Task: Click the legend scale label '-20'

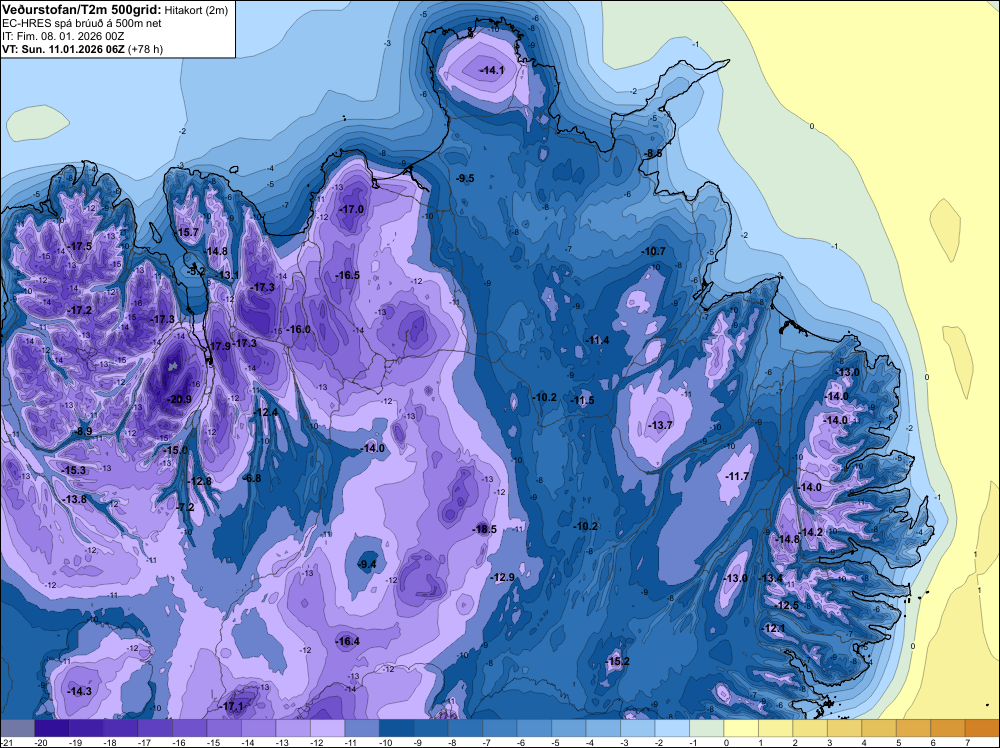Action: (x=41, y=743)
